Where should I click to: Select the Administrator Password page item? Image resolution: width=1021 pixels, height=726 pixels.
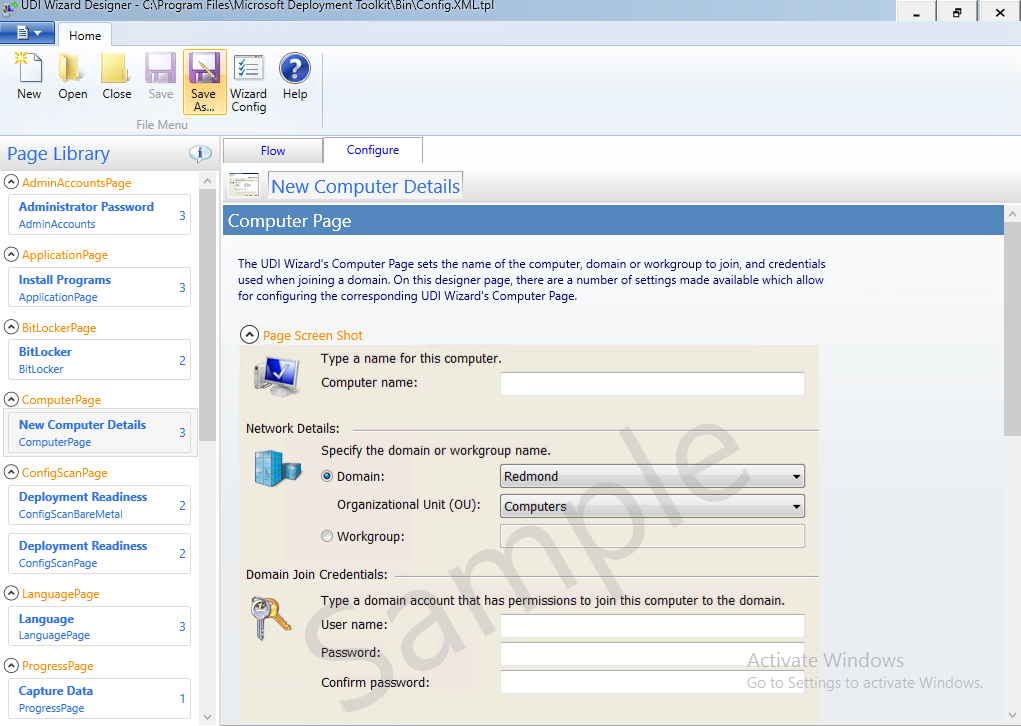point(99,215)
